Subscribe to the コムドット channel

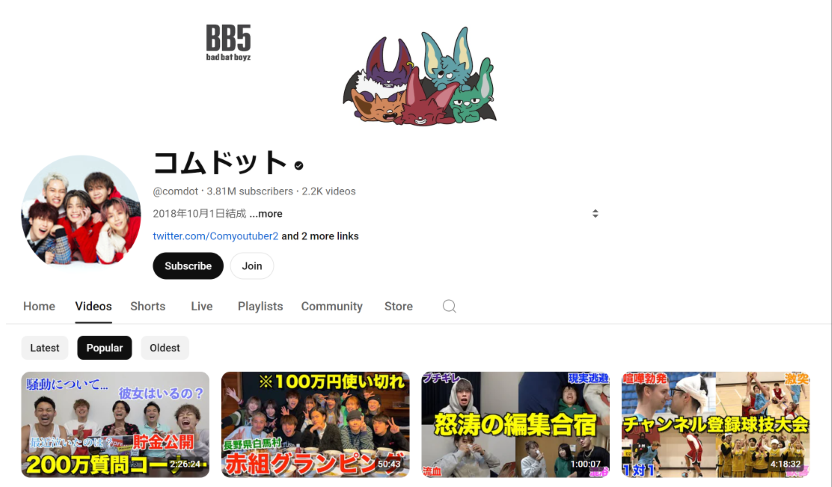(x=188, y=266)
